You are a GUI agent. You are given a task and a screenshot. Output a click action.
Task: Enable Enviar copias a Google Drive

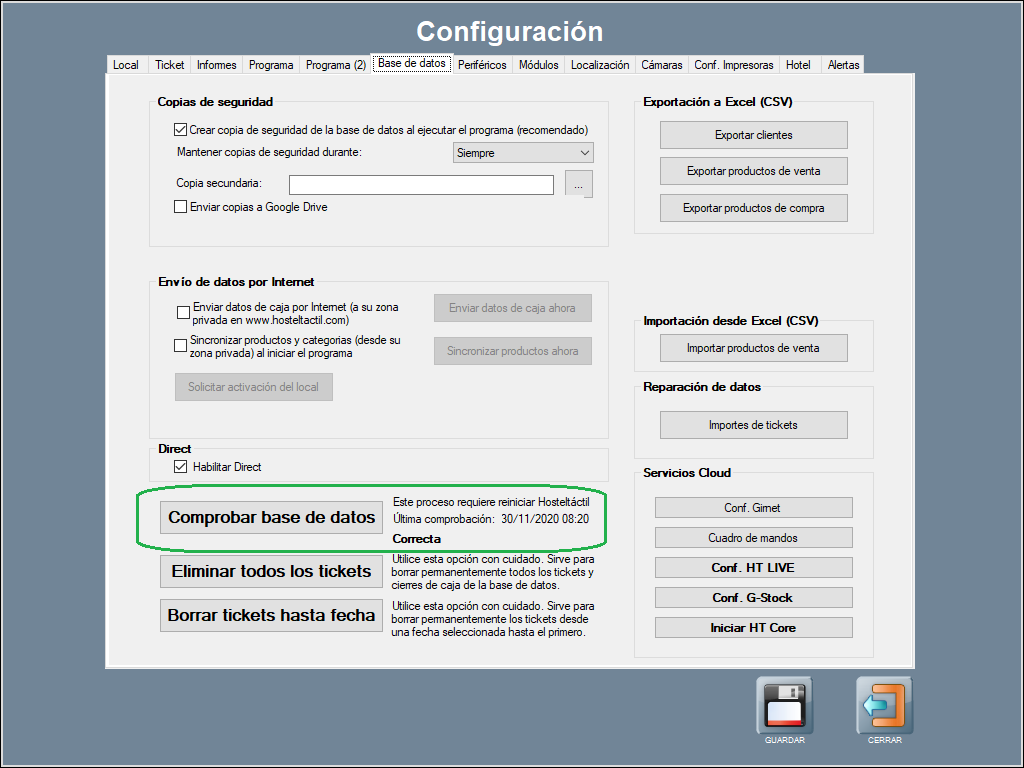pos(181,207)
